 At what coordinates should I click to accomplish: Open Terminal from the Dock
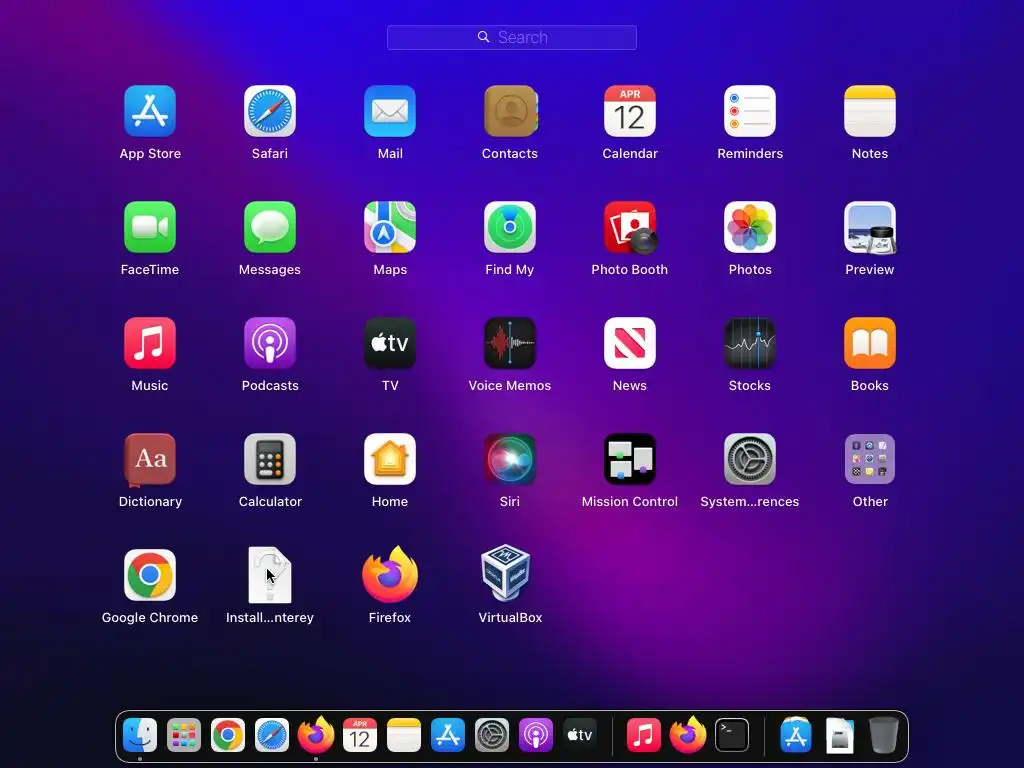pos(732,735)
